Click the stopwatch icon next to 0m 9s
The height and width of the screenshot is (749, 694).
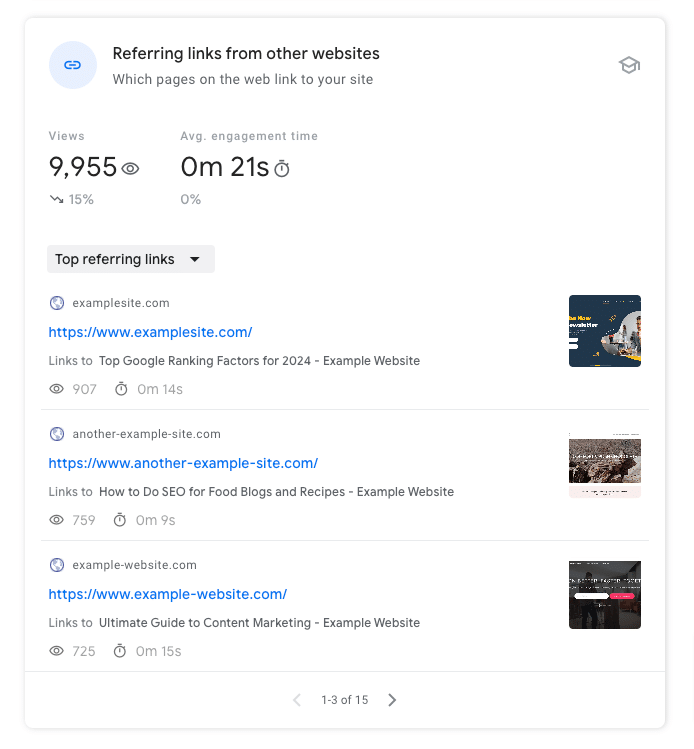pyautogui.click(x=120, y=520)
